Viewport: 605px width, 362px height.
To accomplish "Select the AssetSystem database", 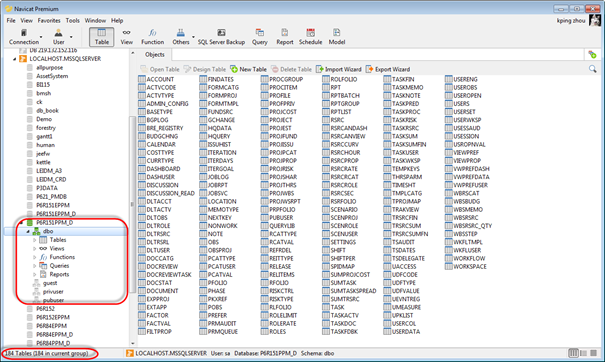I will pos(52,76).
